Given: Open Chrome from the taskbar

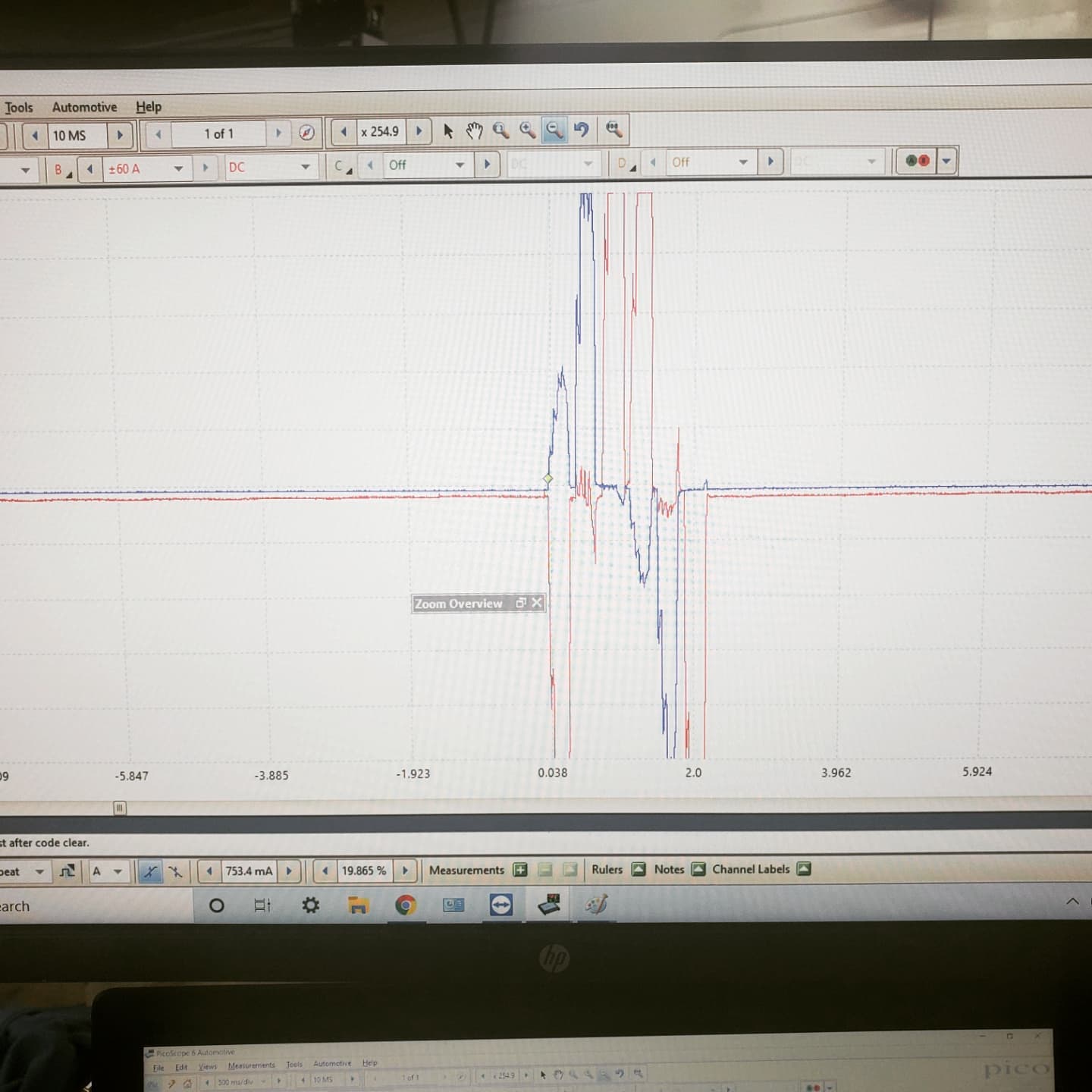Looking at the screenshot, I should (x=405, y=905).
